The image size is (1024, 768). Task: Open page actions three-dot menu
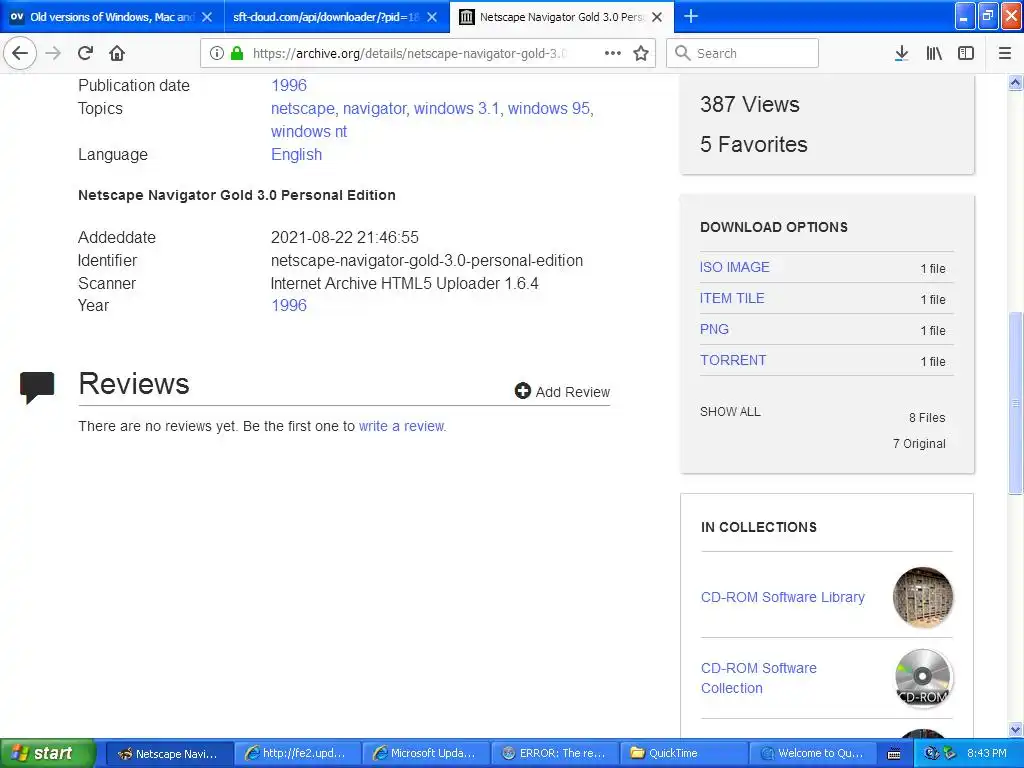click(x=613, y=53)
